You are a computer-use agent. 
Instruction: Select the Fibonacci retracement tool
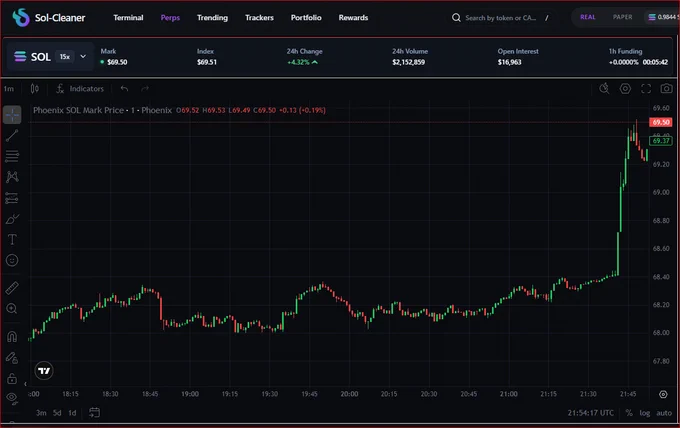click(x=12, y=156)
